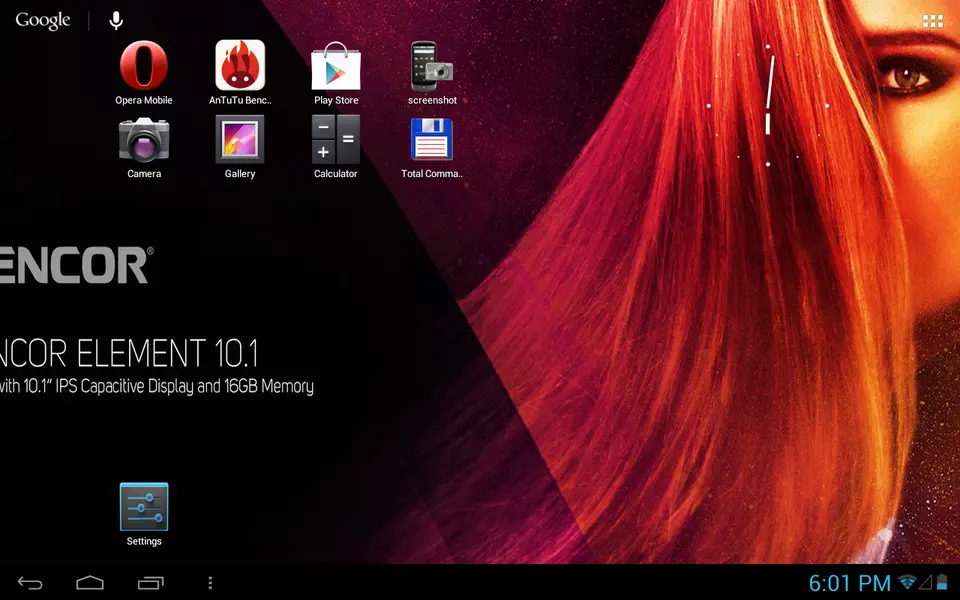
Task: Open the Camera app
Action: click(x=144, y=140)
